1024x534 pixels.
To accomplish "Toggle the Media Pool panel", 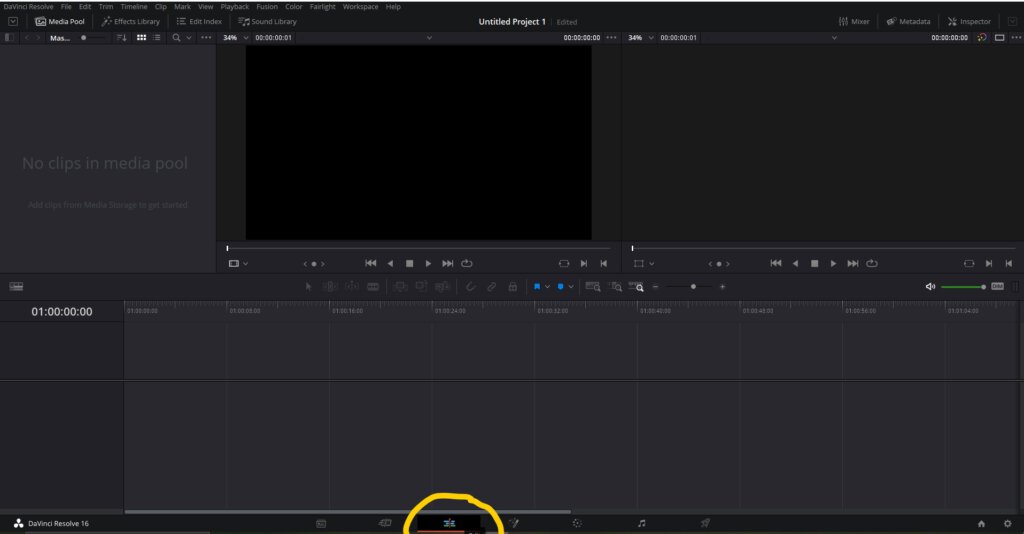I will tap(59, 22).
